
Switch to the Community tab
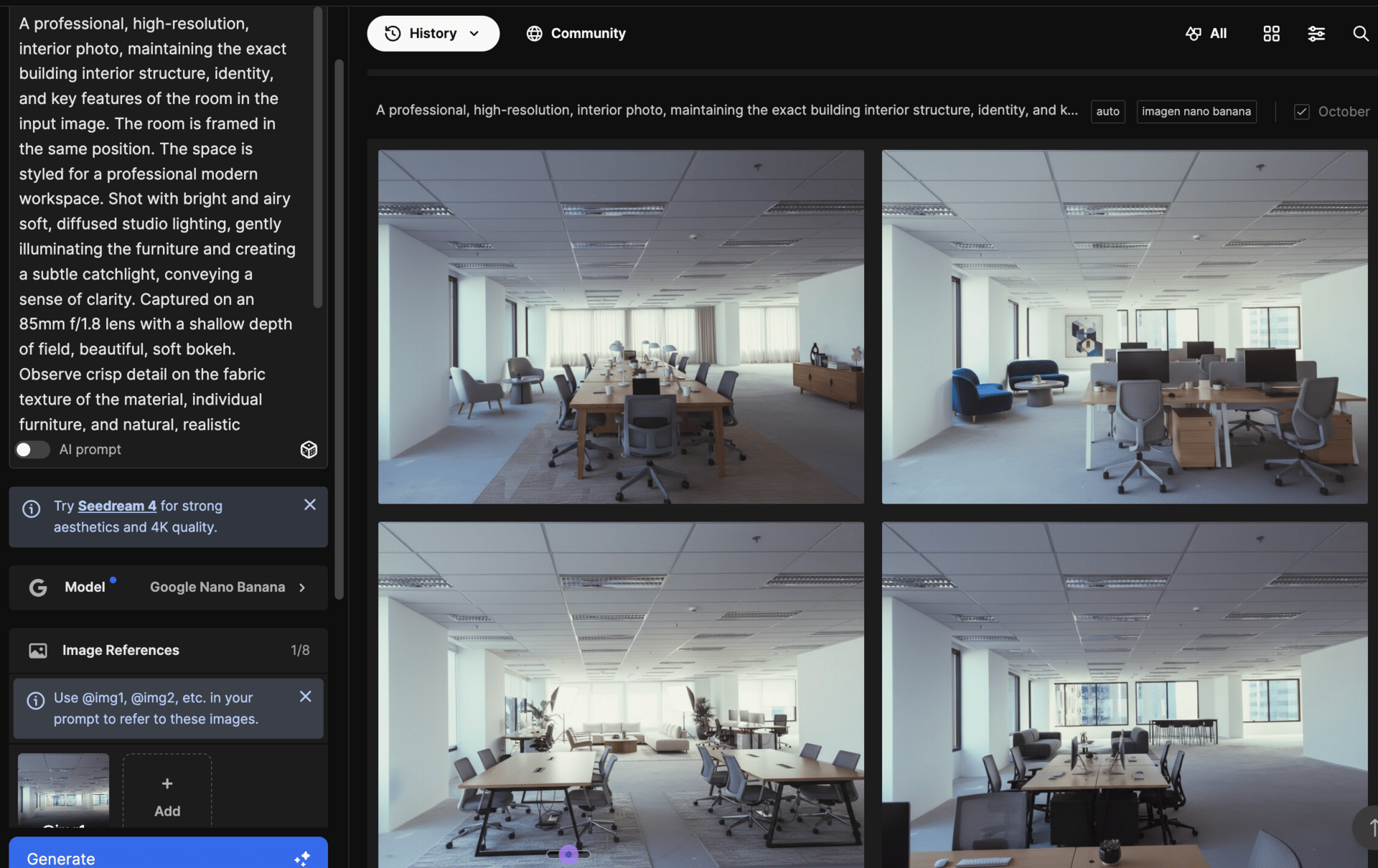(x=576, y=34)
